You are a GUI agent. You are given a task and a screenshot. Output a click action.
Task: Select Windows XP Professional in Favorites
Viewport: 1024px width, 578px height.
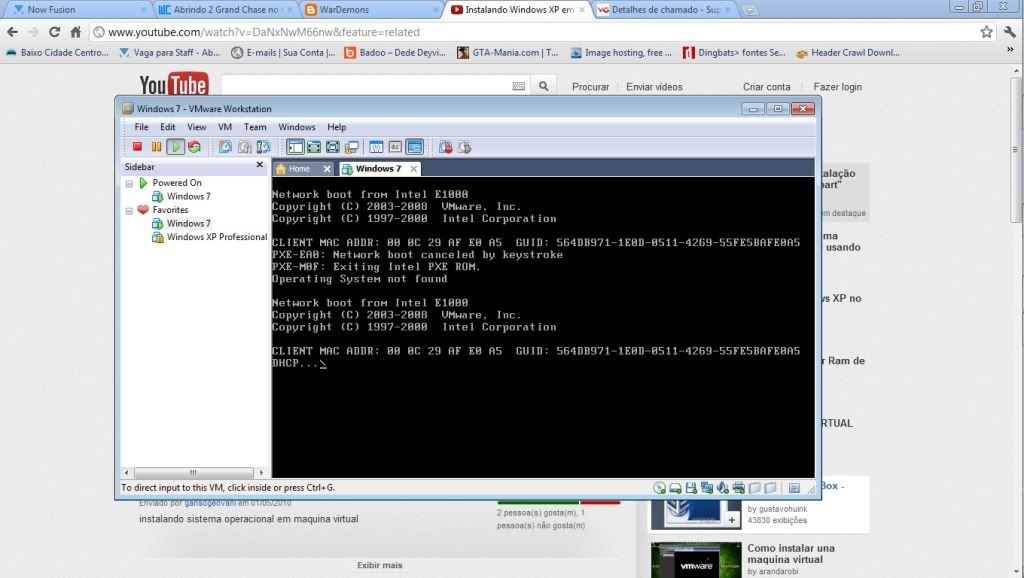tap(216, 238)
